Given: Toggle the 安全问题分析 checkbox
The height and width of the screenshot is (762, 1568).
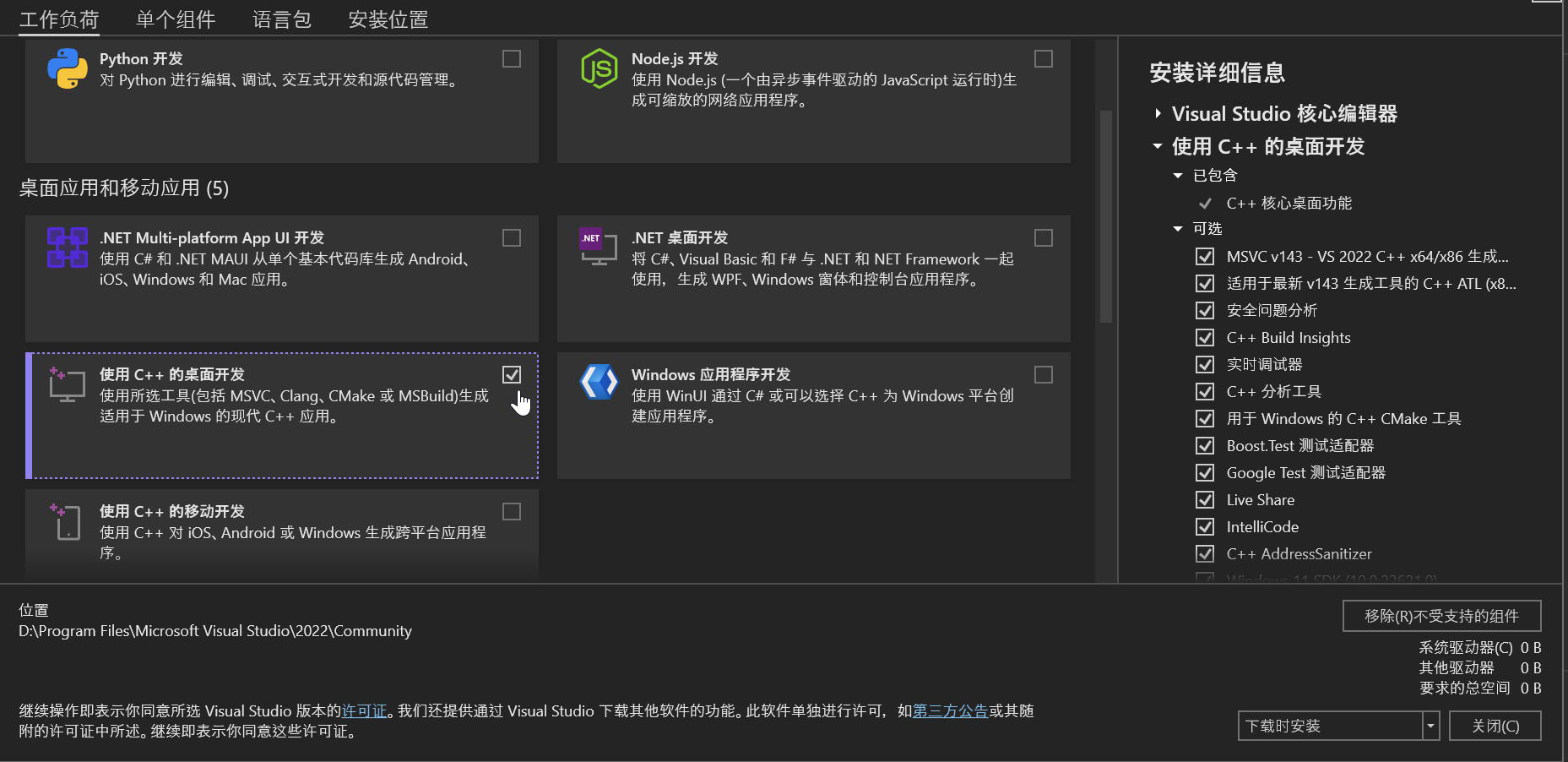Looking at the screenshot, I should coord(1205,310).
